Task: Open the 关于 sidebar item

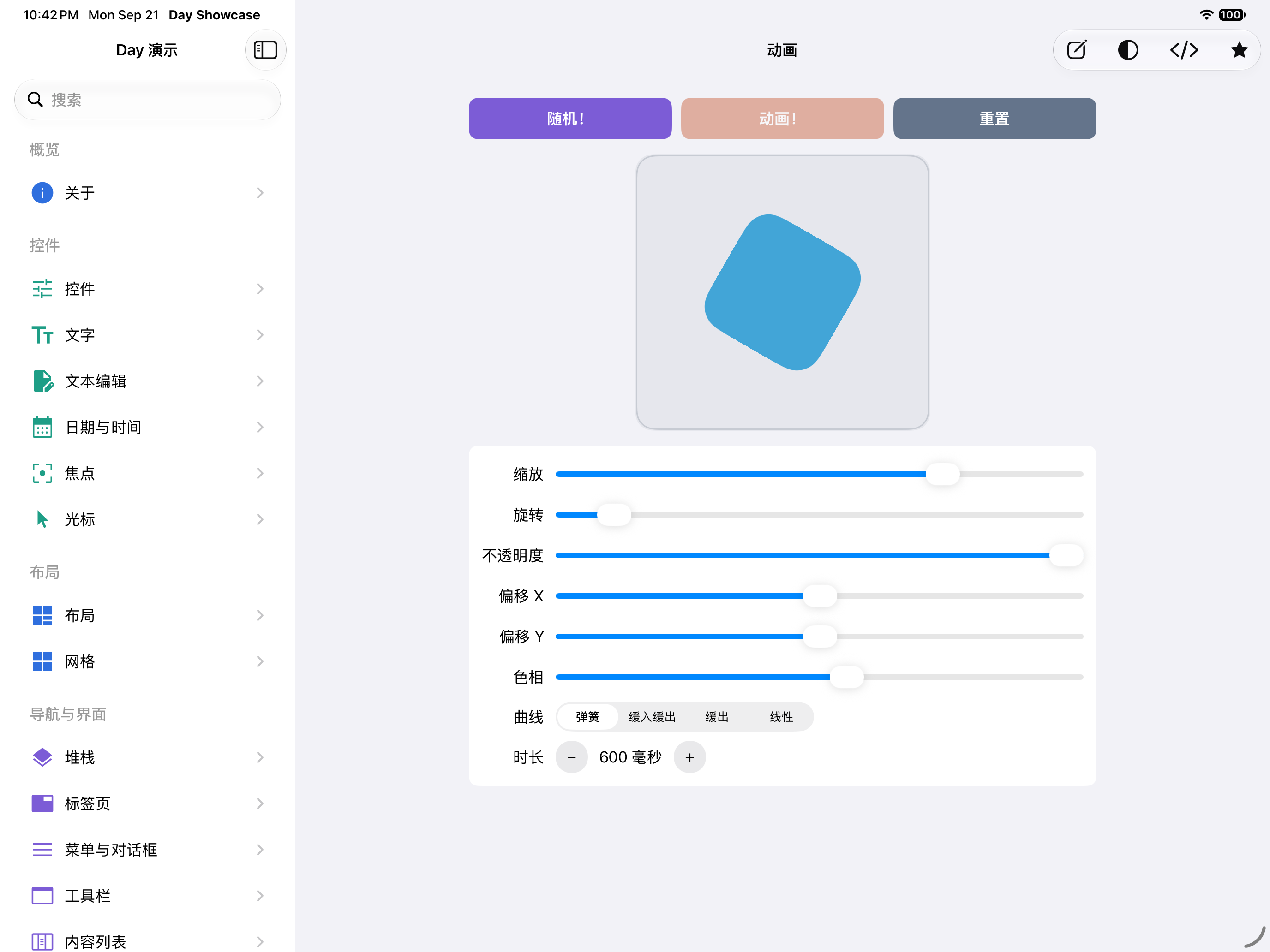Action: 148,193
